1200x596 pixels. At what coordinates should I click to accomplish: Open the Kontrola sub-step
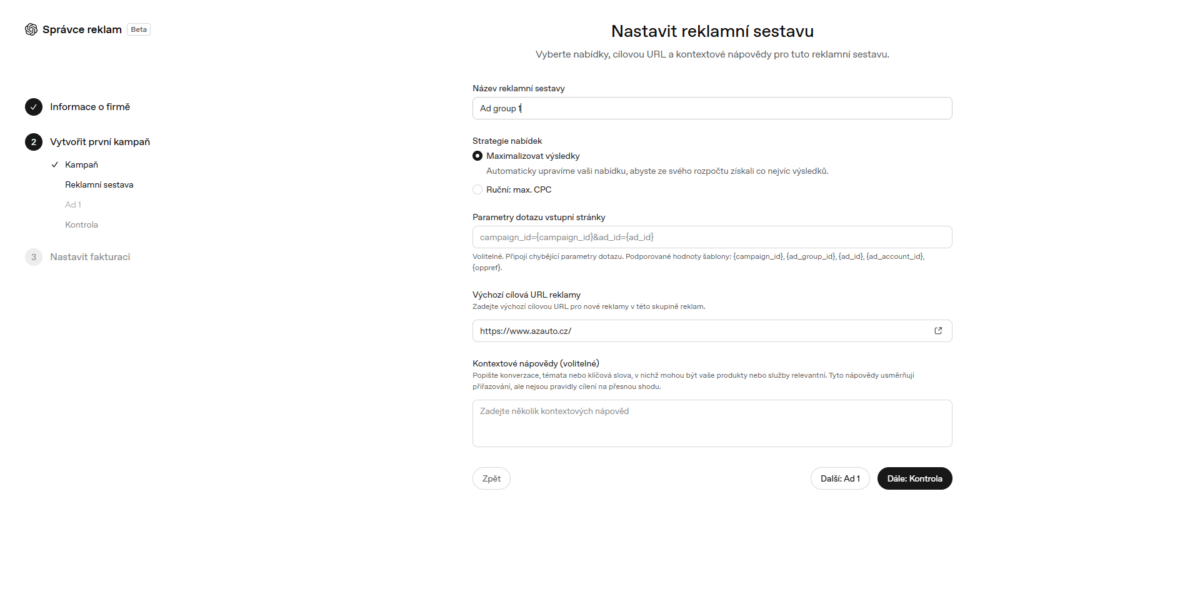coord(82,225)
